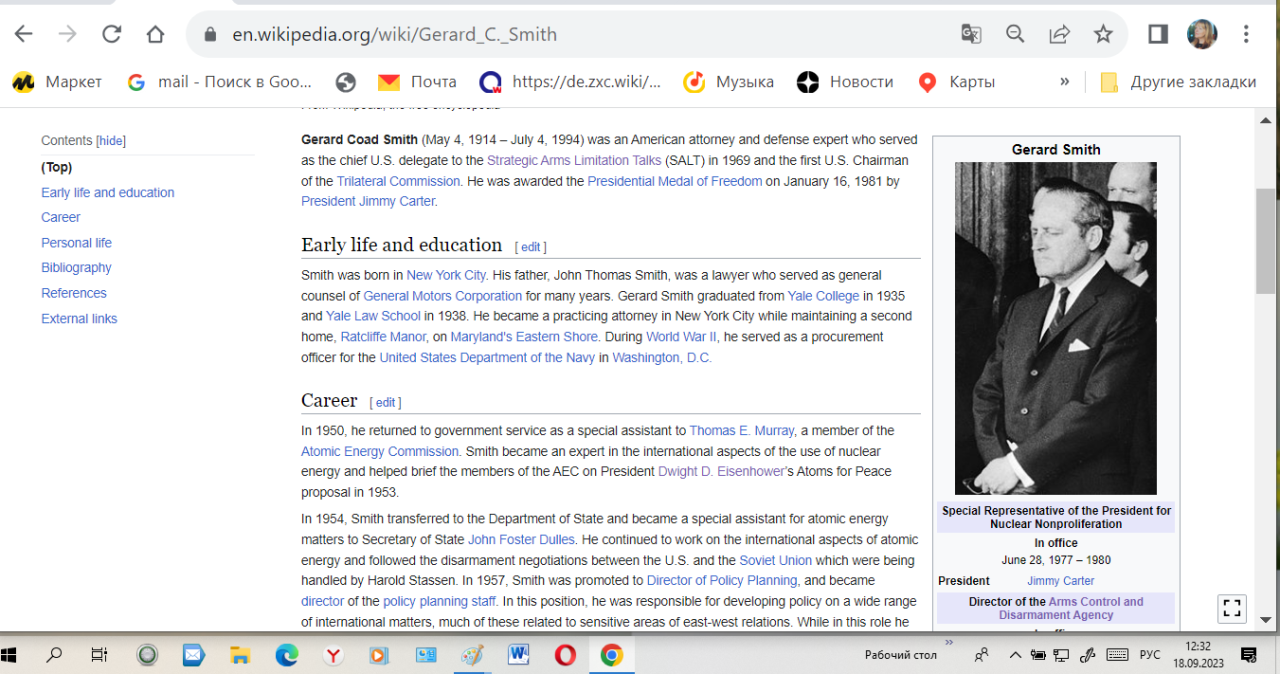Open the Chrome three-dot menu

[1246, 34]
